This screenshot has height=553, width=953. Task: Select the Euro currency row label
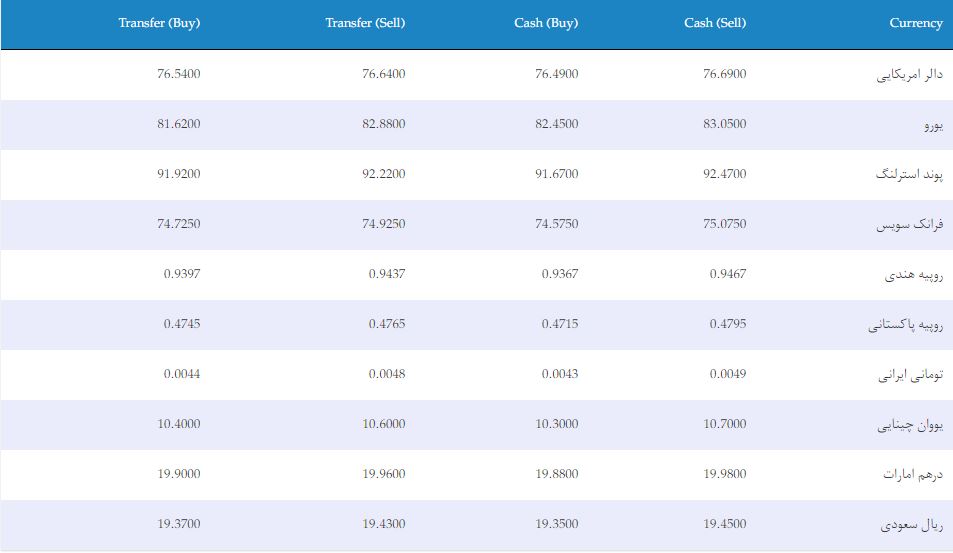pyautogui.click(x=934, y=125)
